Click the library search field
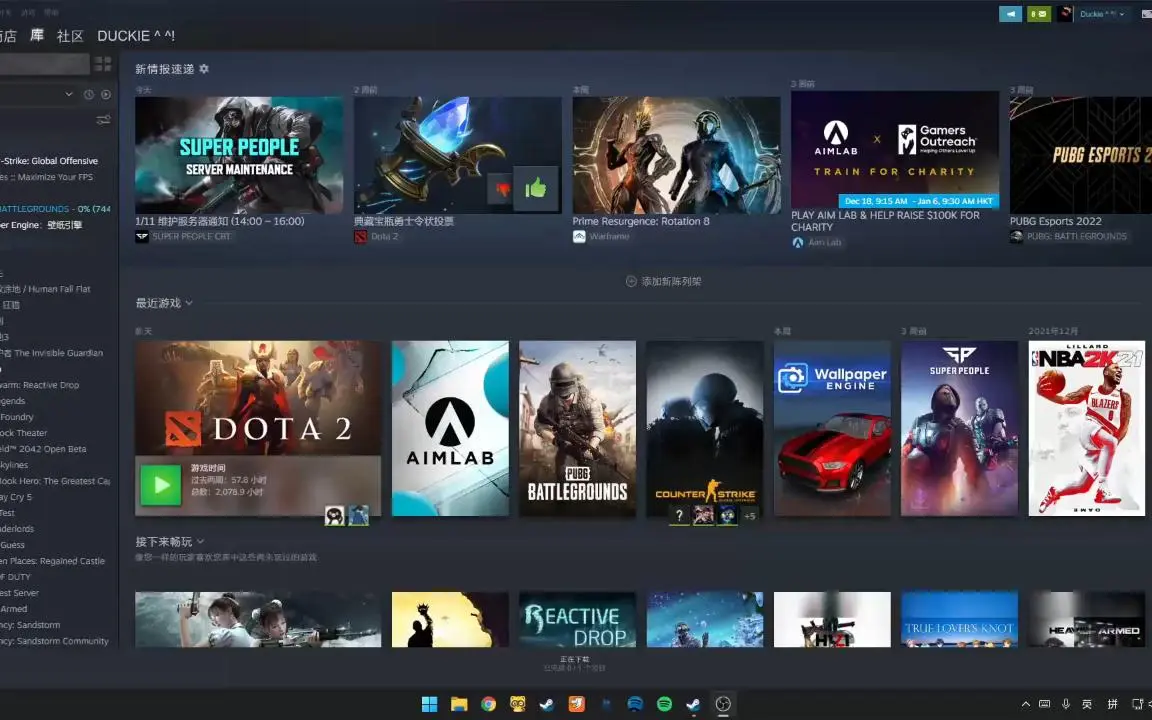 (x=44, y=64)
